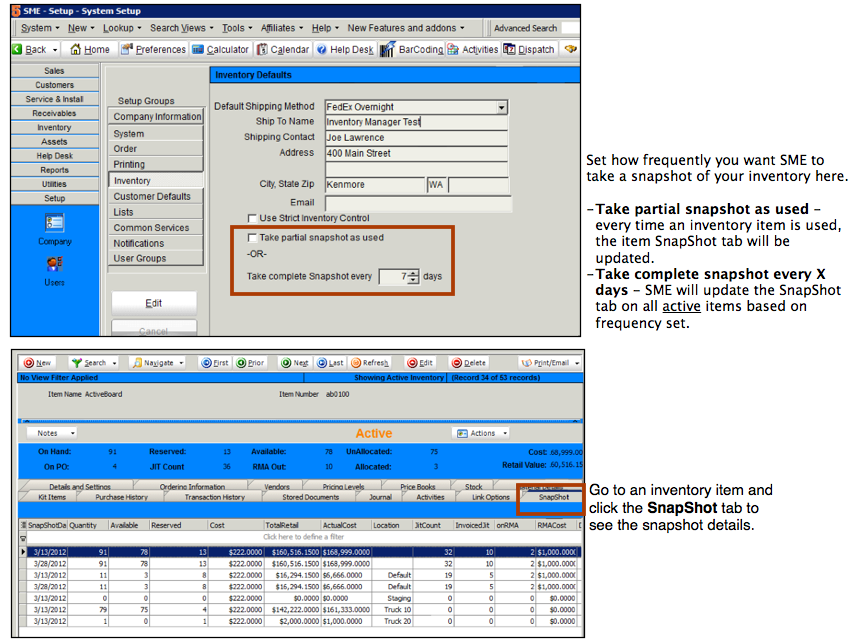Open the Search Views menu
The image size is (861, 643).
tap(182, 28)
